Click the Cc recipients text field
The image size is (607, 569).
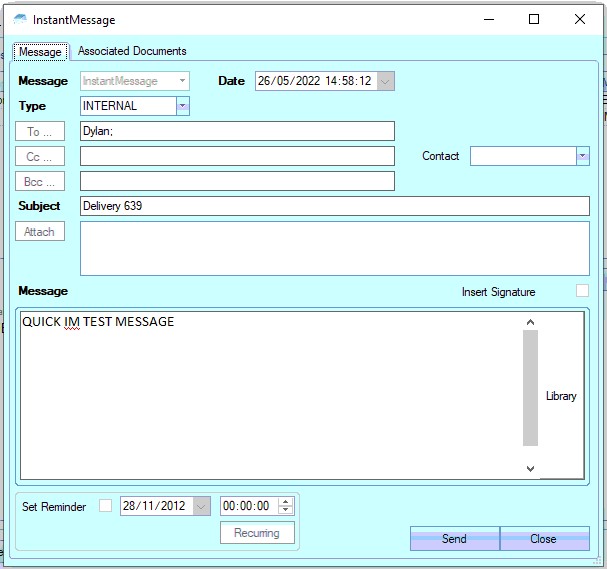pos(237,156)
